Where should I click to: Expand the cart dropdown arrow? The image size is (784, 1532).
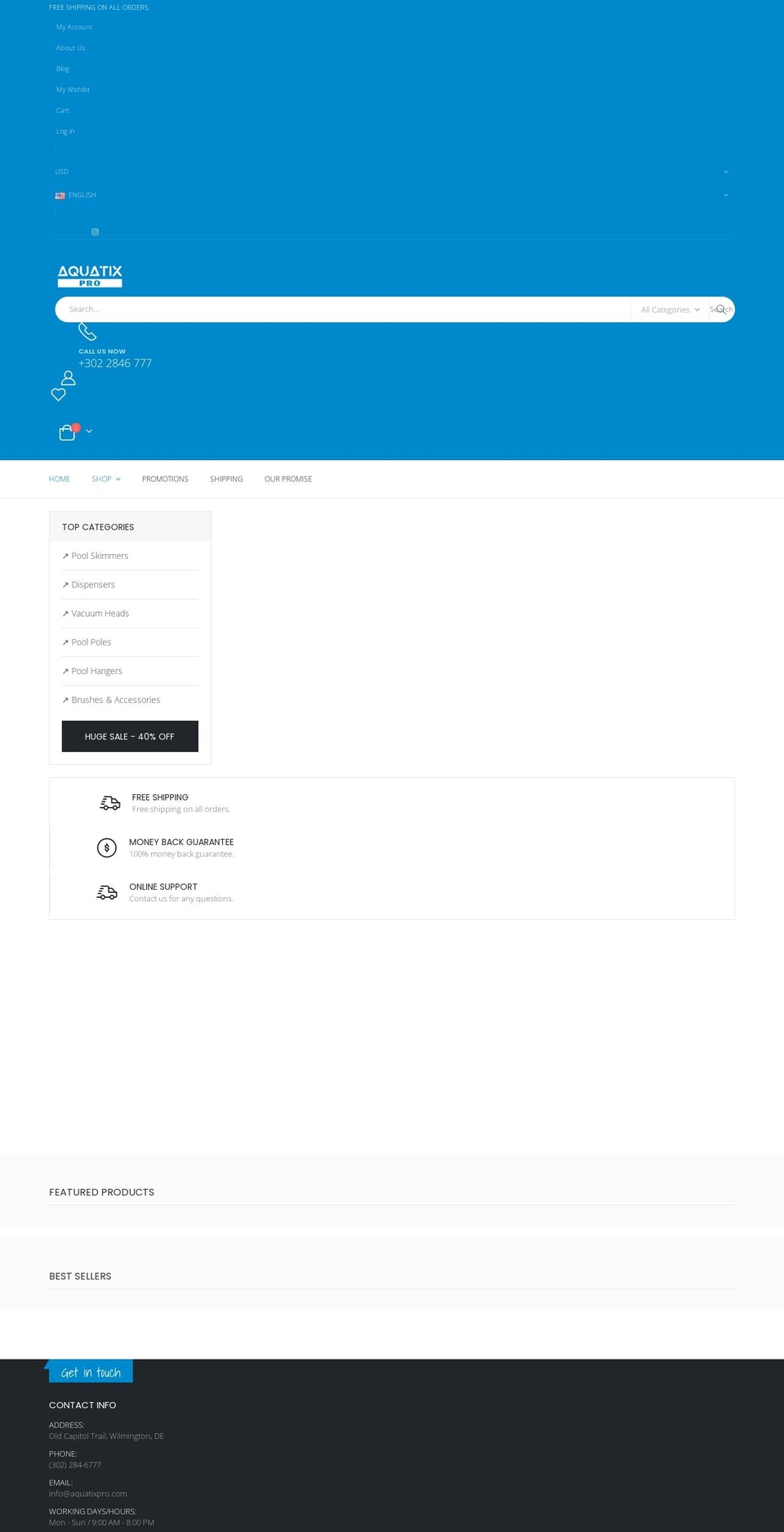89,431
